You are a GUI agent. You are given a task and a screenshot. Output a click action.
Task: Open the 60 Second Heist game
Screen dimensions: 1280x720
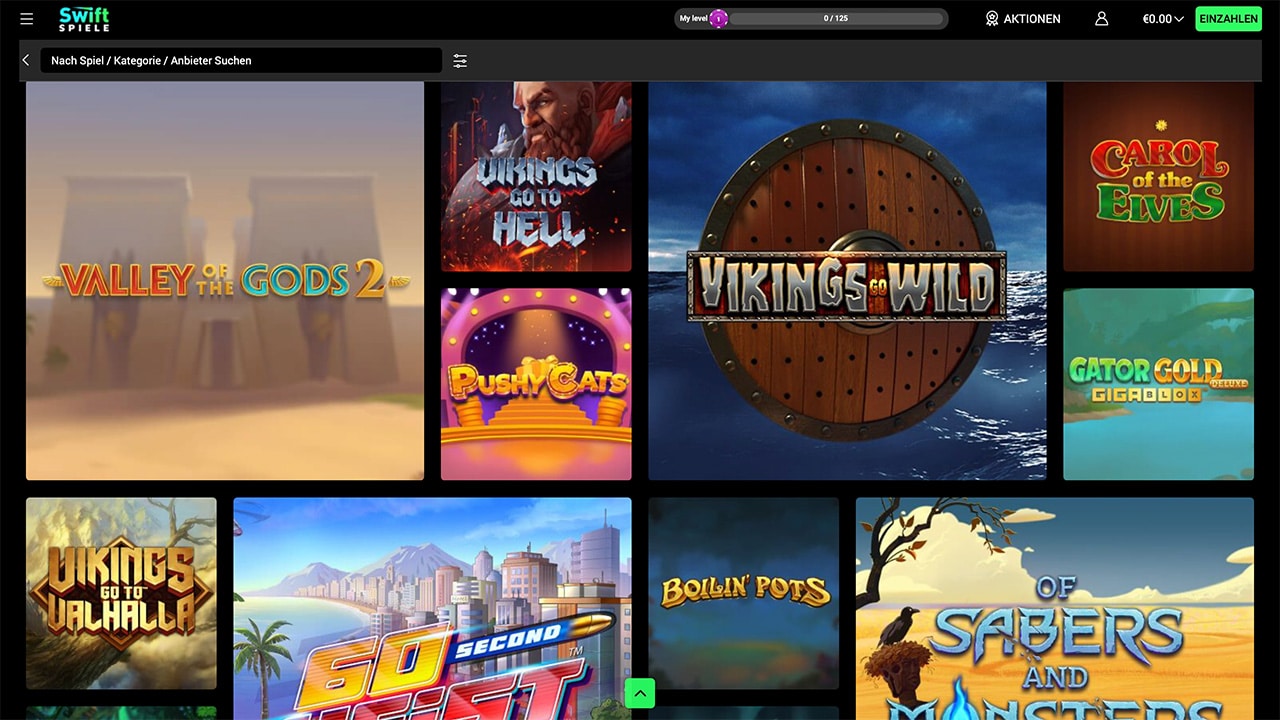(x=432, y=609)
